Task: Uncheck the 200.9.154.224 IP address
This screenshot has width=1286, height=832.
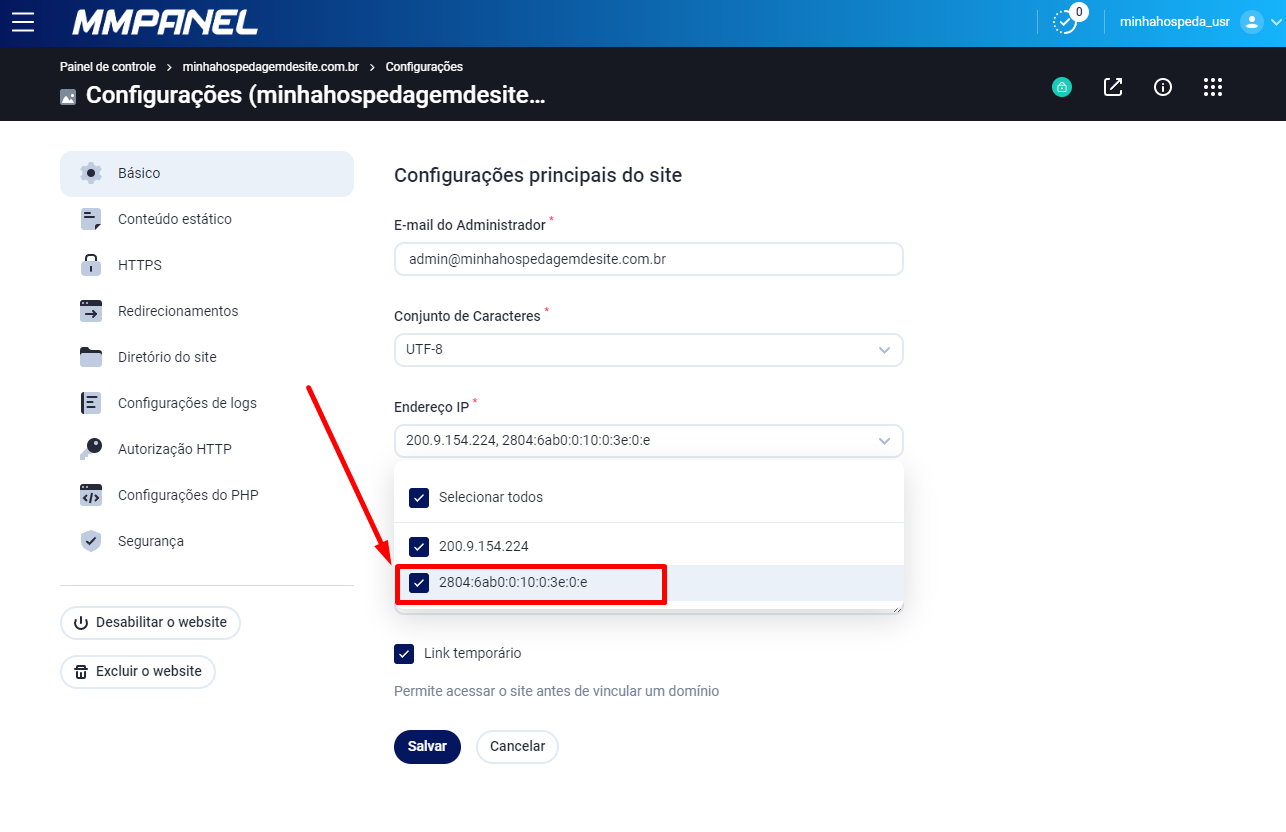Action: pyautogui.click(x=420, y=546)
